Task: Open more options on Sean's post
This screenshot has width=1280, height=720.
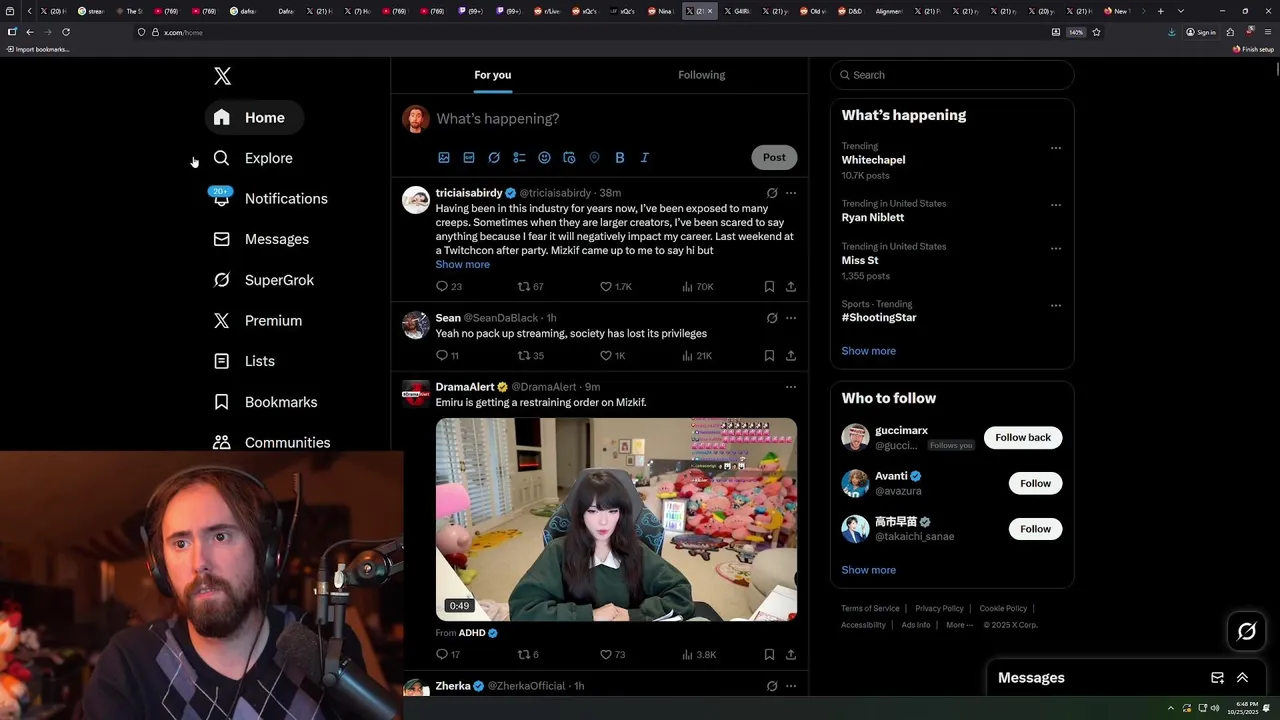Action: (x=791, y=318)
